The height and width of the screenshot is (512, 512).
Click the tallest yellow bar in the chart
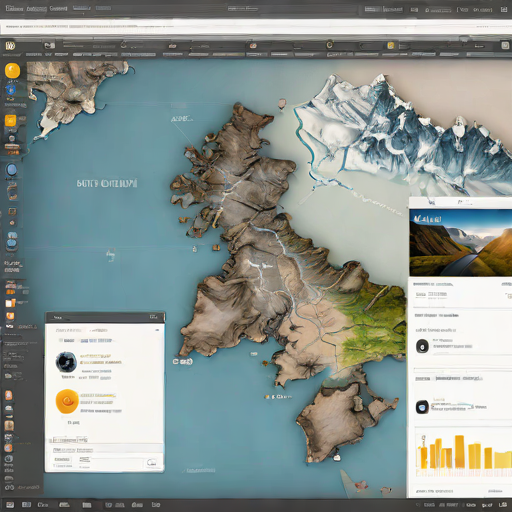[x=459, y=451]
